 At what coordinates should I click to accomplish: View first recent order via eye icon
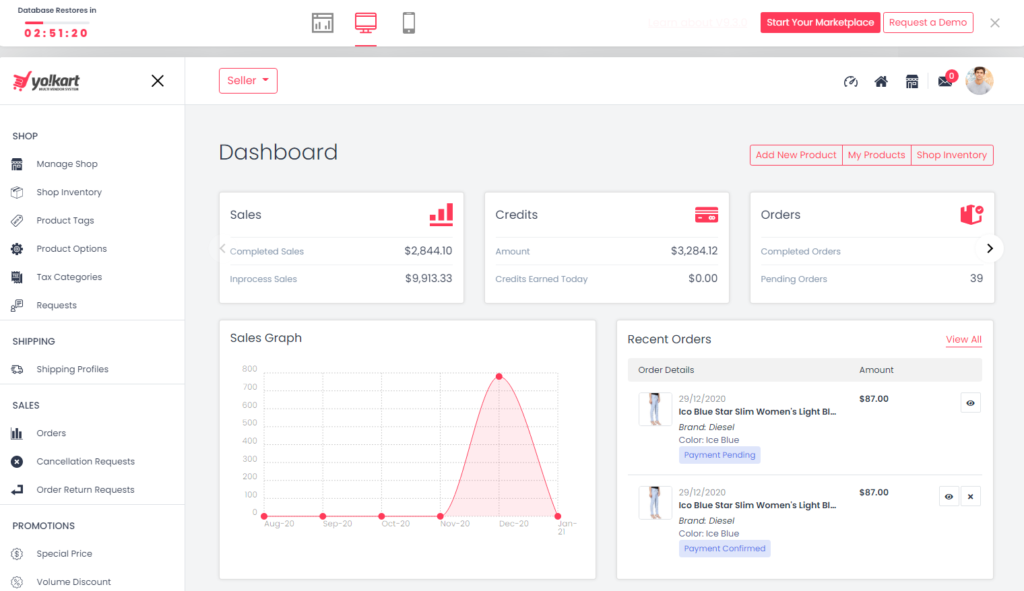(x=970, y=402)
